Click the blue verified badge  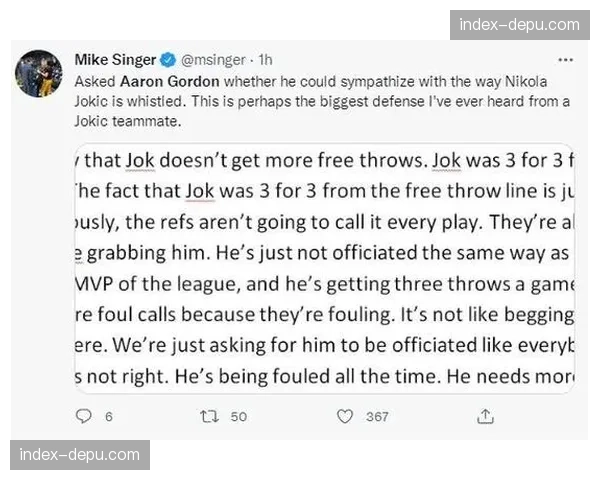pos(169,59)
